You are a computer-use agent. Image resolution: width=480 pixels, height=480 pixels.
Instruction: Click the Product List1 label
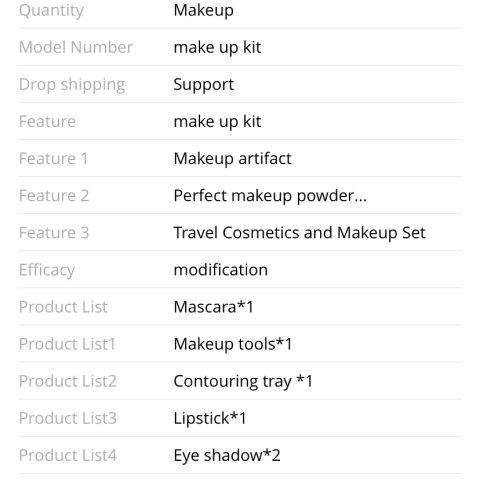tap(67, 344)
